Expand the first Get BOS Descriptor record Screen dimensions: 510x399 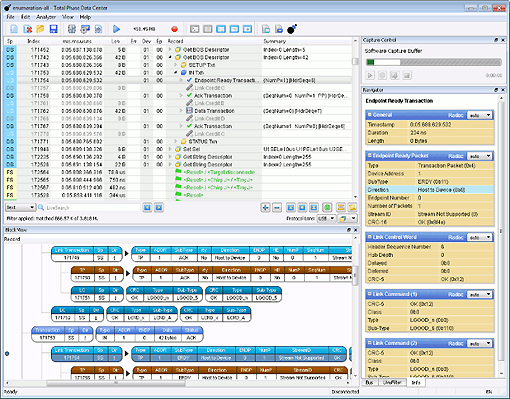point(170,50)
